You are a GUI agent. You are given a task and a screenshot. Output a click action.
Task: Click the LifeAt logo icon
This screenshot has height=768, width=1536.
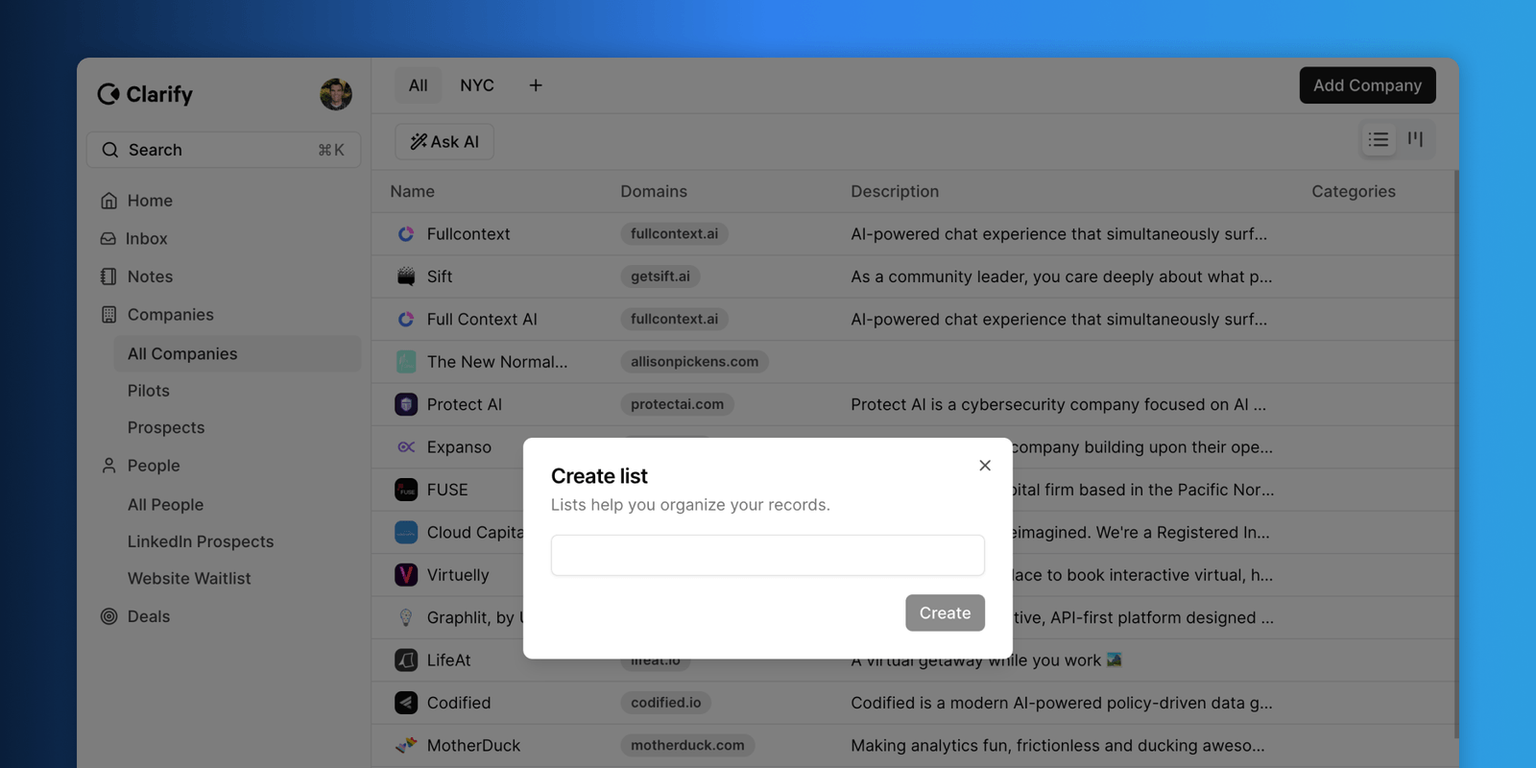point(406,660)
